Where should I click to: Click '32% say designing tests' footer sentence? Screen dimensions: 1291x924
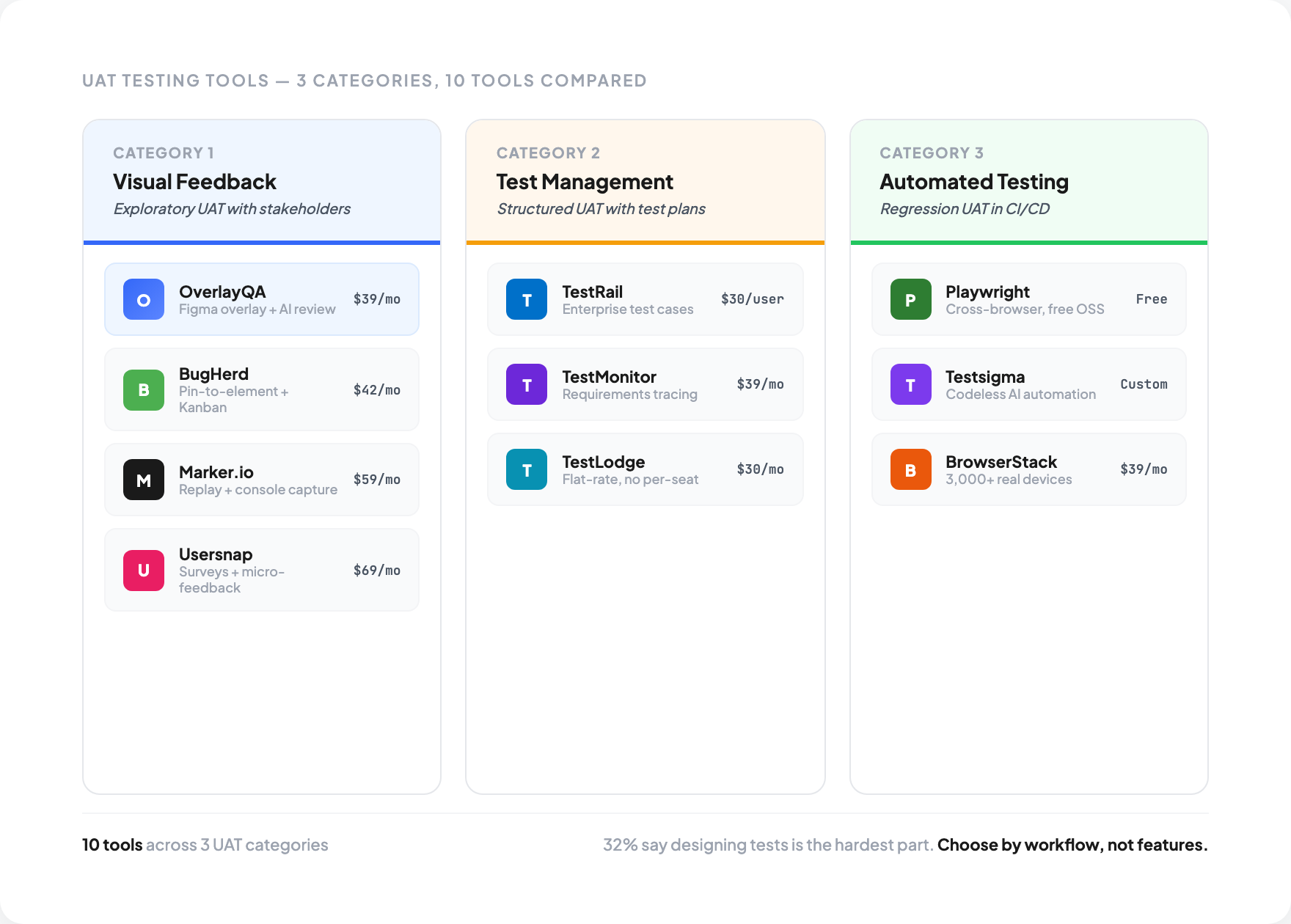(x=768, y=845)
